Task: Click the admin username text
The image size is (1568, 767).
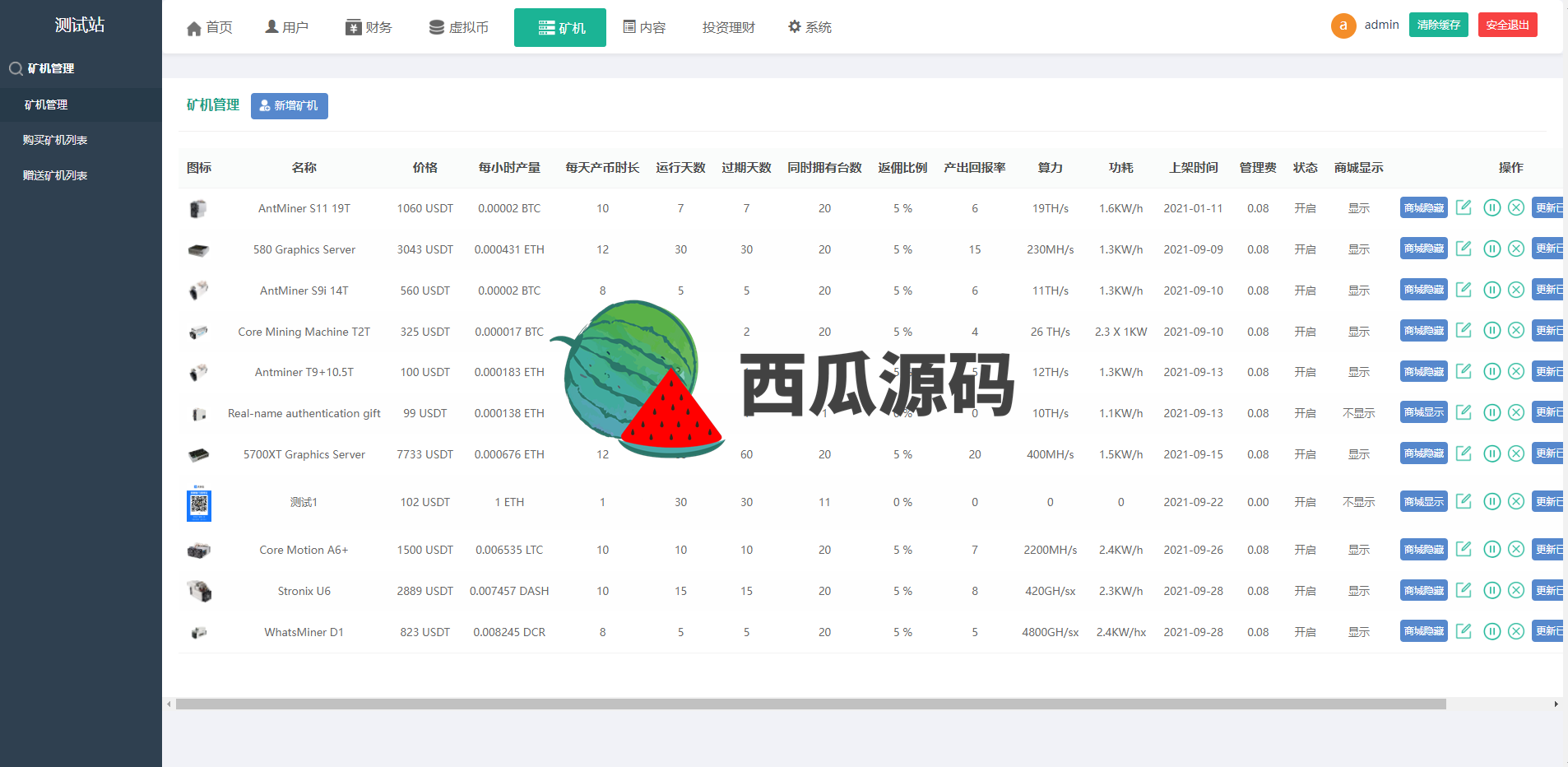Action: (x=1382, y=25)
